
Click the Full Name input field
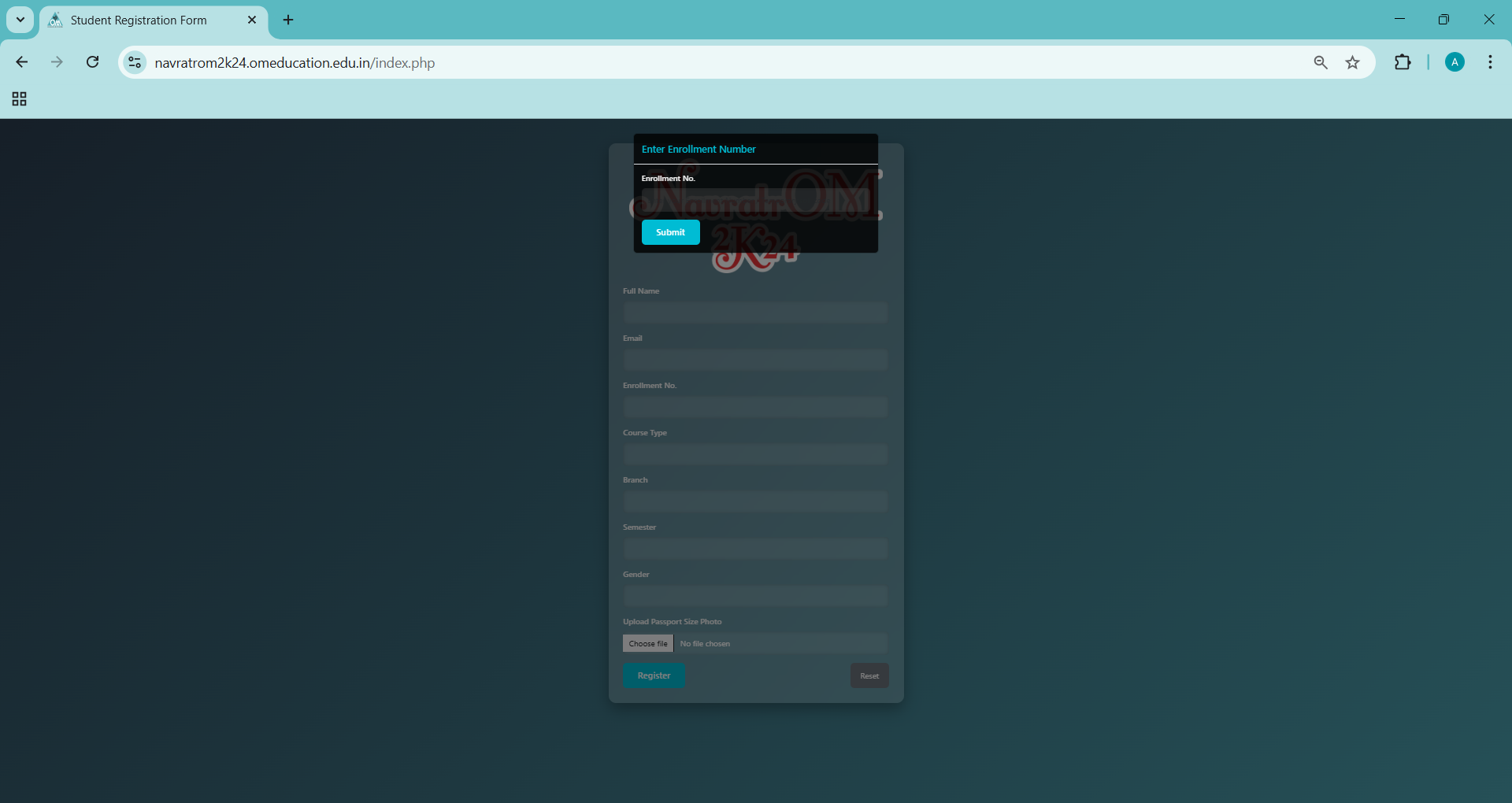click(x=755, y=313)
